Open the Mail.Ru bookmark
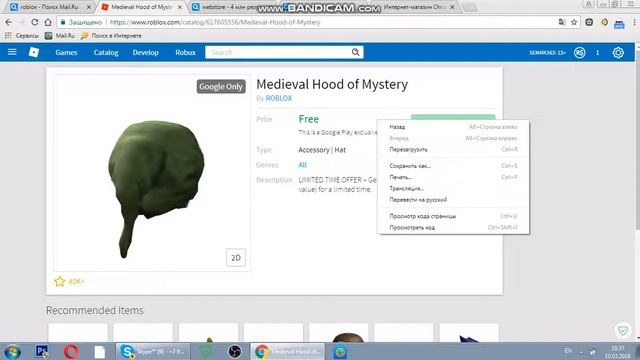Screen dimensions: 640x360 click(x=60, y=36)
